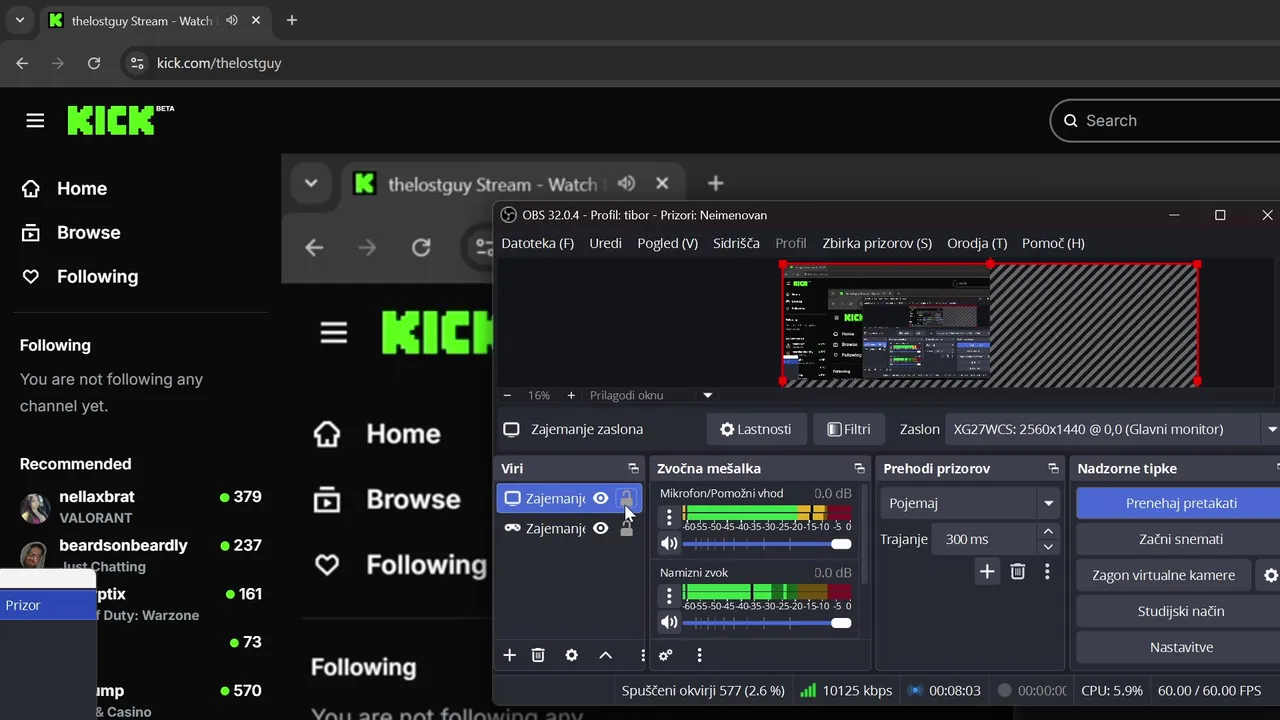Image resolution: width=1280 pixels, height=720 pixels.
Task: Undock the Prehodi prizorov panel
Action: click(x=1053, y=468)
